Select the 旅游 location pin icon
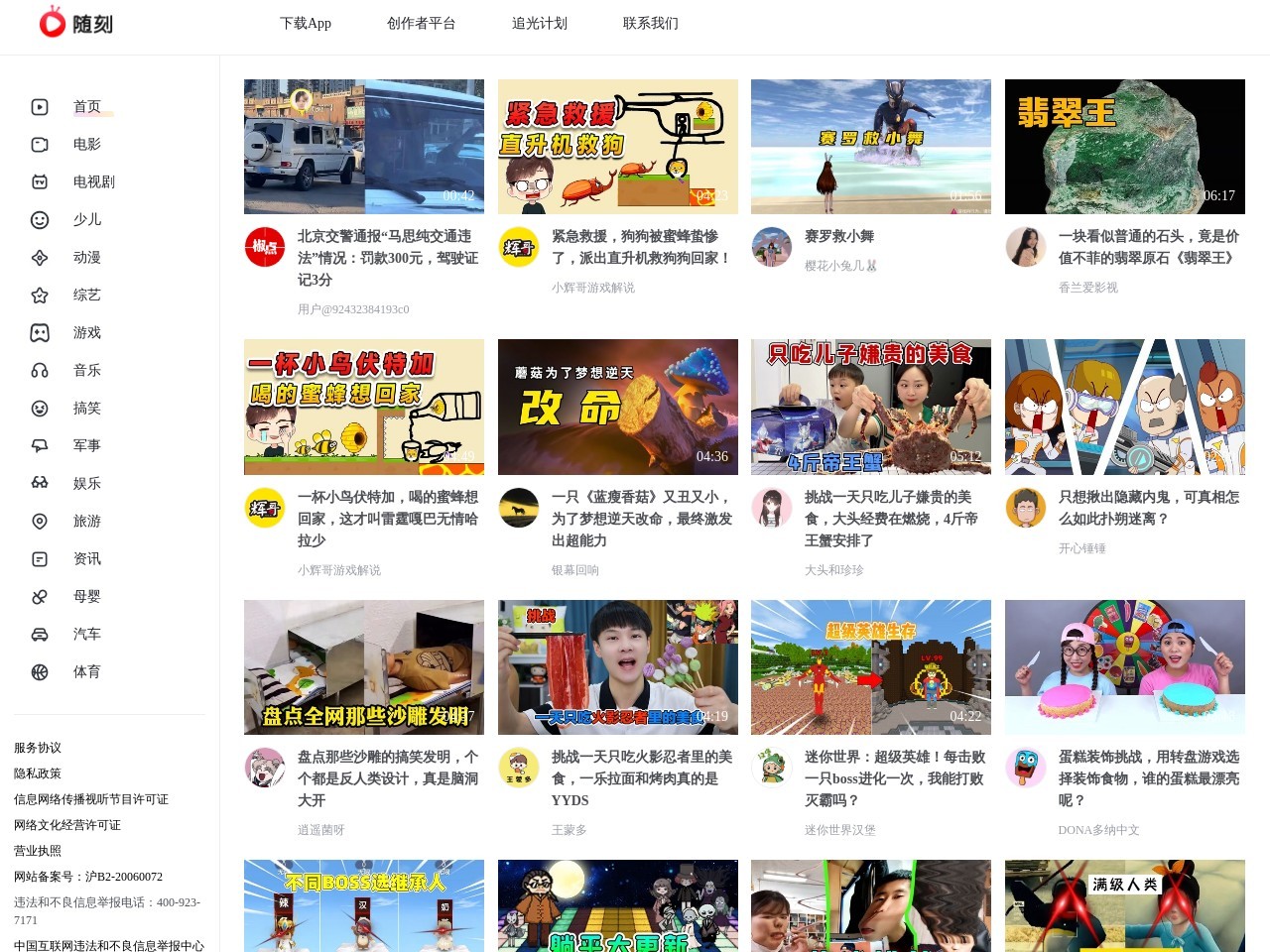The width and height of the screenshot is (1270, 952). (x=40, y=522)
